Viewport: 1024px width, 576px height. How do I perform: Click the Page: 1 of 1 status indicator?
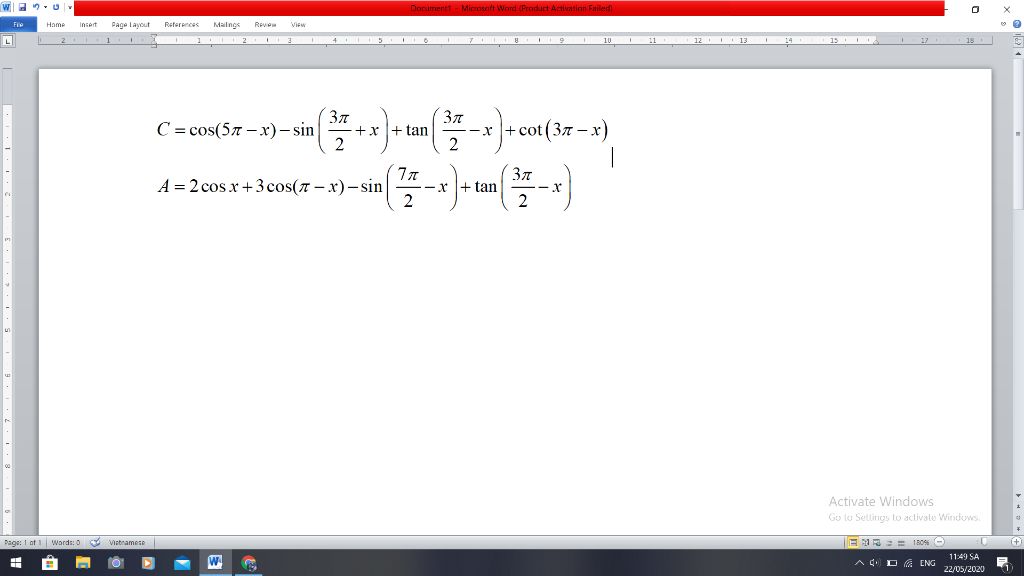coord(23,542)
